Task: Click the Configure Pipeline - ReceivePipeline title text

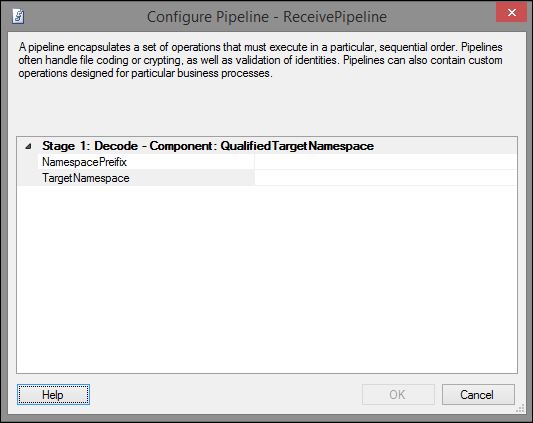Action: 267,17
